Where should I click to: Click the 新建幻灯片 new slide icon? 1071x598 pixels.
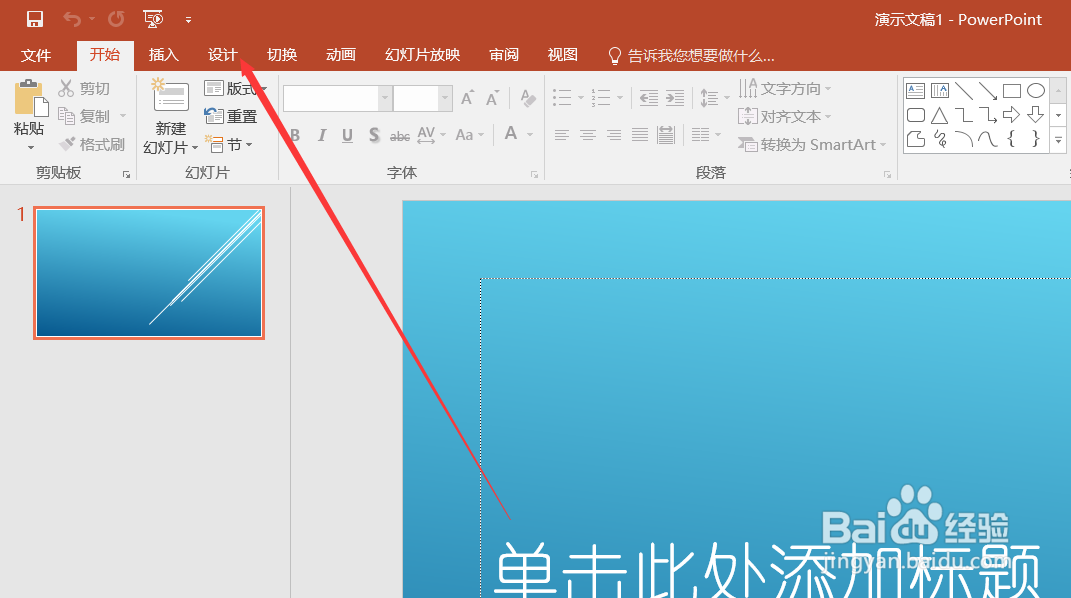171,96
